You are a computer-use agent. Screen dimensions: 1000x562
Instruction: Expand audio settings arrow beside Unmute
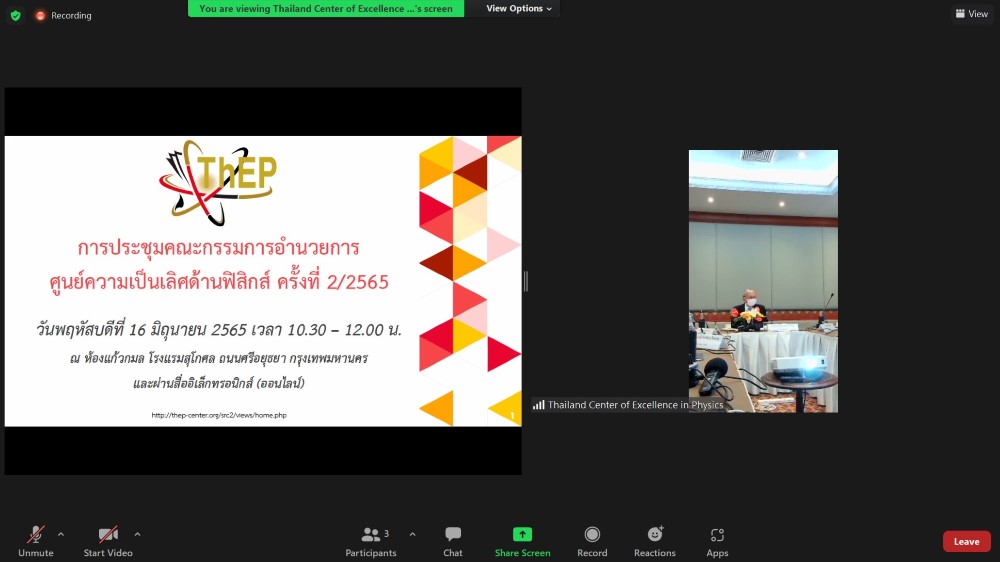(61, 534)
